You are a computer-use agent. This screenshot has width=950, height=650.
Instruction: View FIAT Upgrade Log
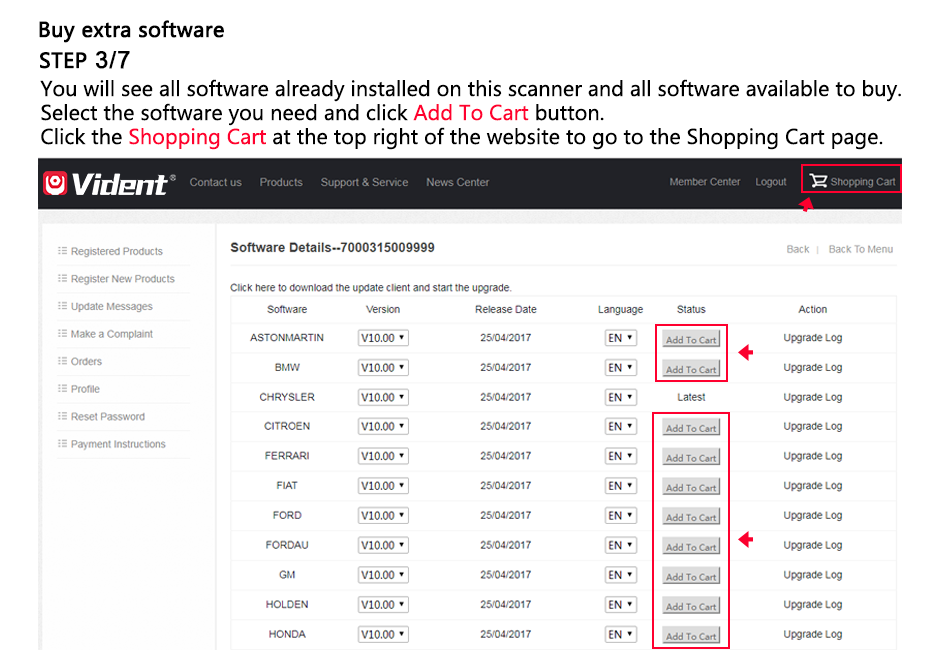coord(812,485)
